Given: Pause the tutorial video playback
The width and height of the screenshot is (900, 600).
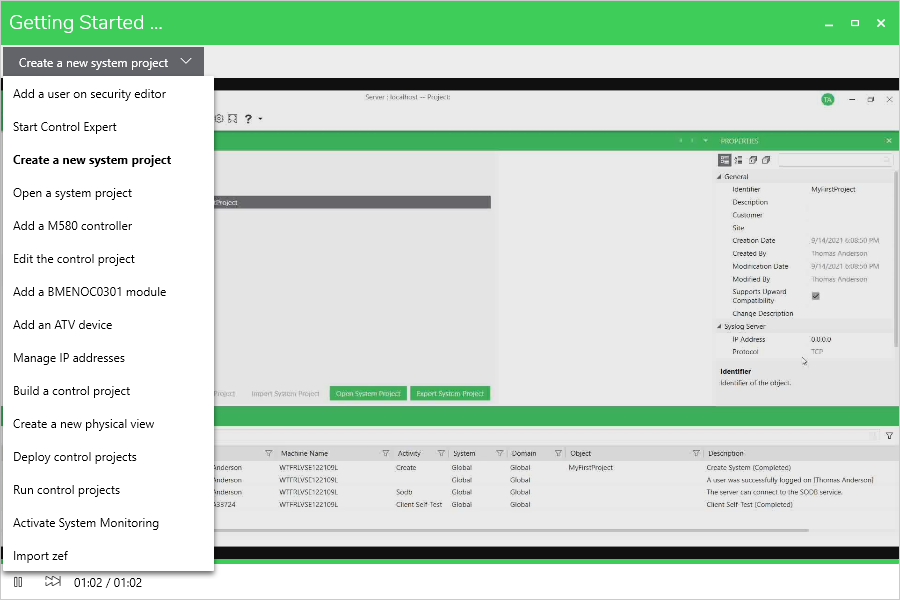Looking at the screenshot, I should pyautogui.click(x=18, y=582).
